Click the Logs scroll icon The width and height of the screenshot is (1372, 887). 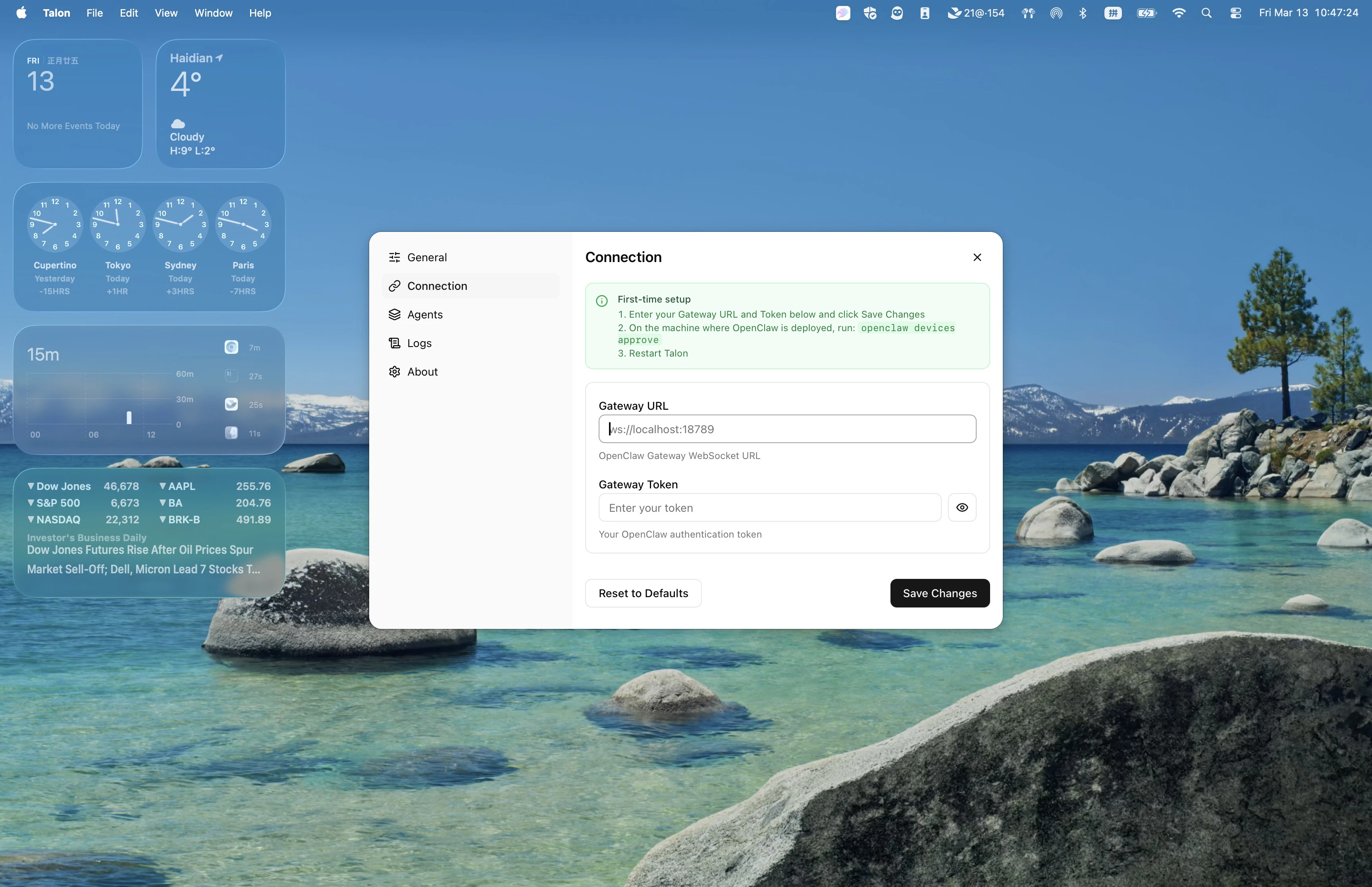point(394,343)
